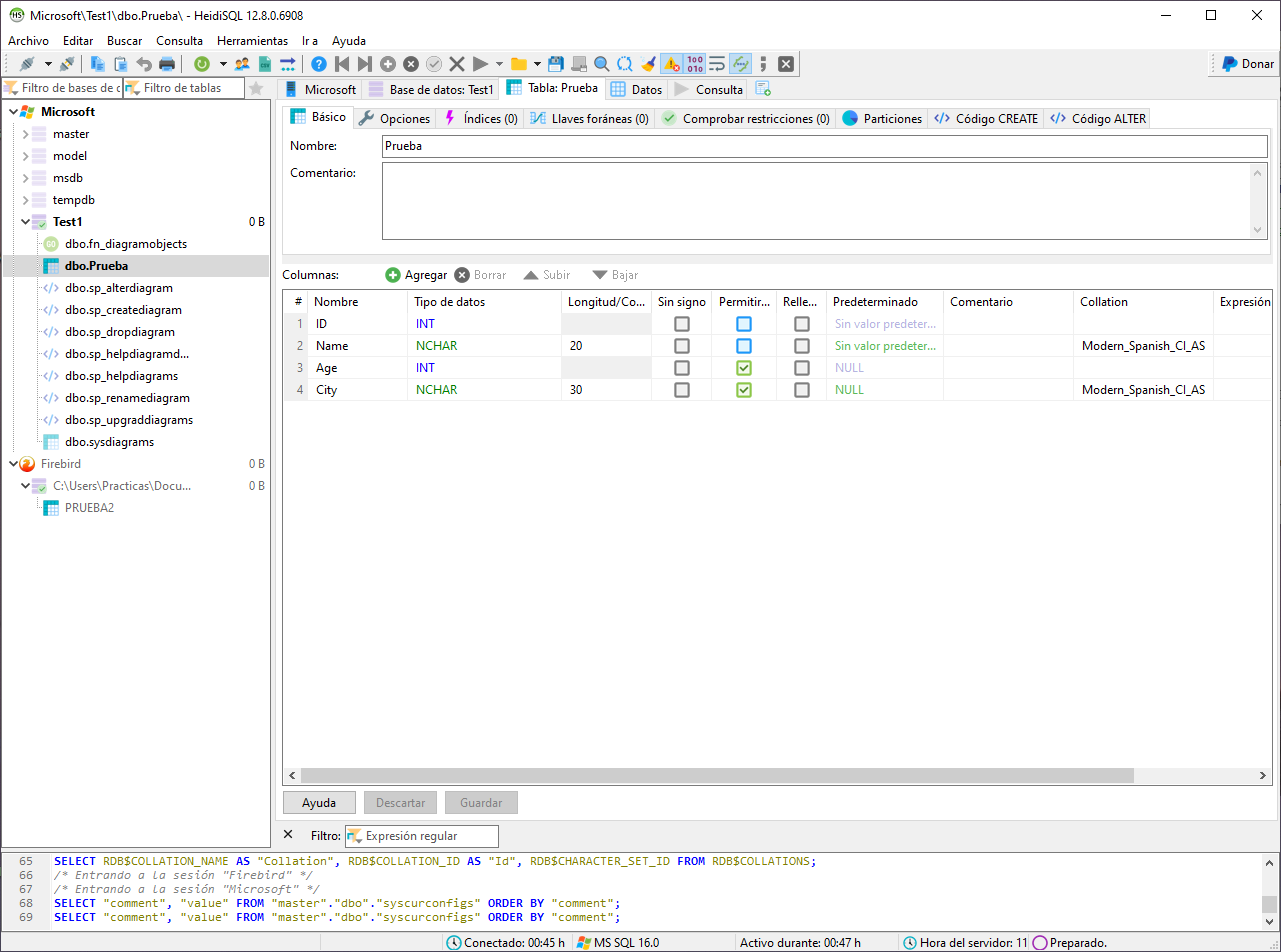Click the green refresh icon
1281x952 pixels.
[202, 64]
